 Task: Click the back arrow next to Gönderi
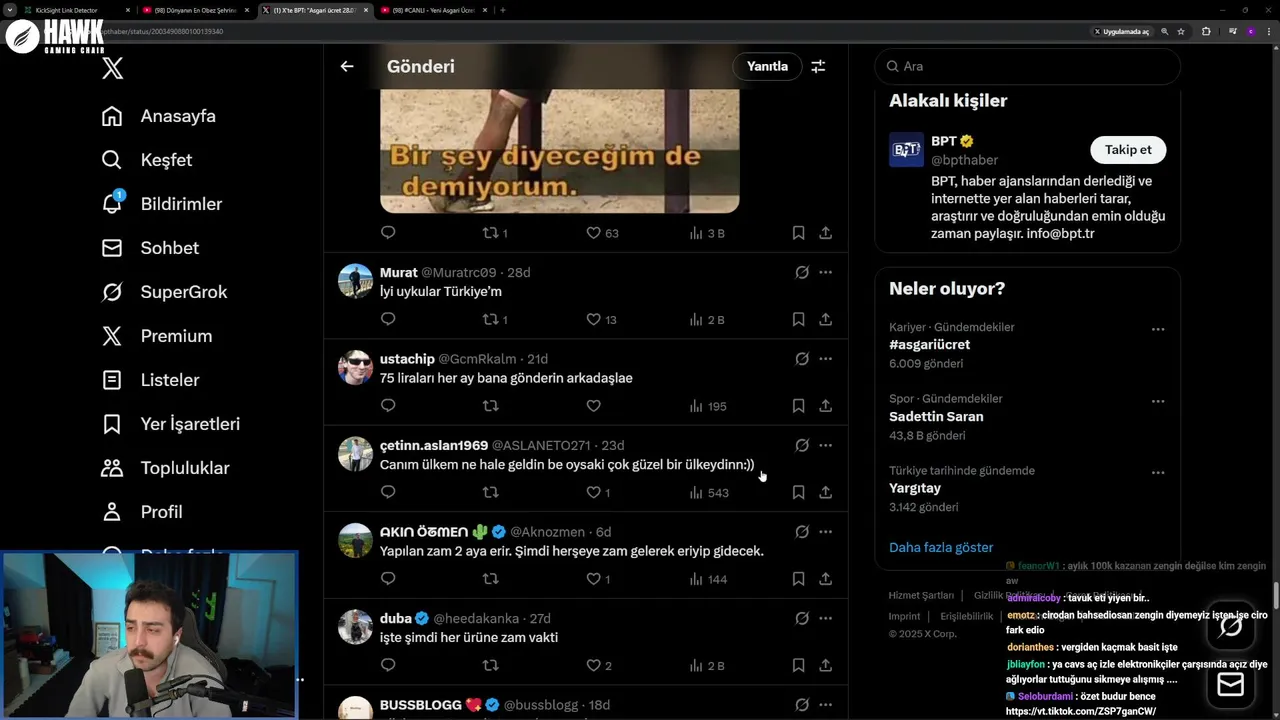[x=347, y=66]
